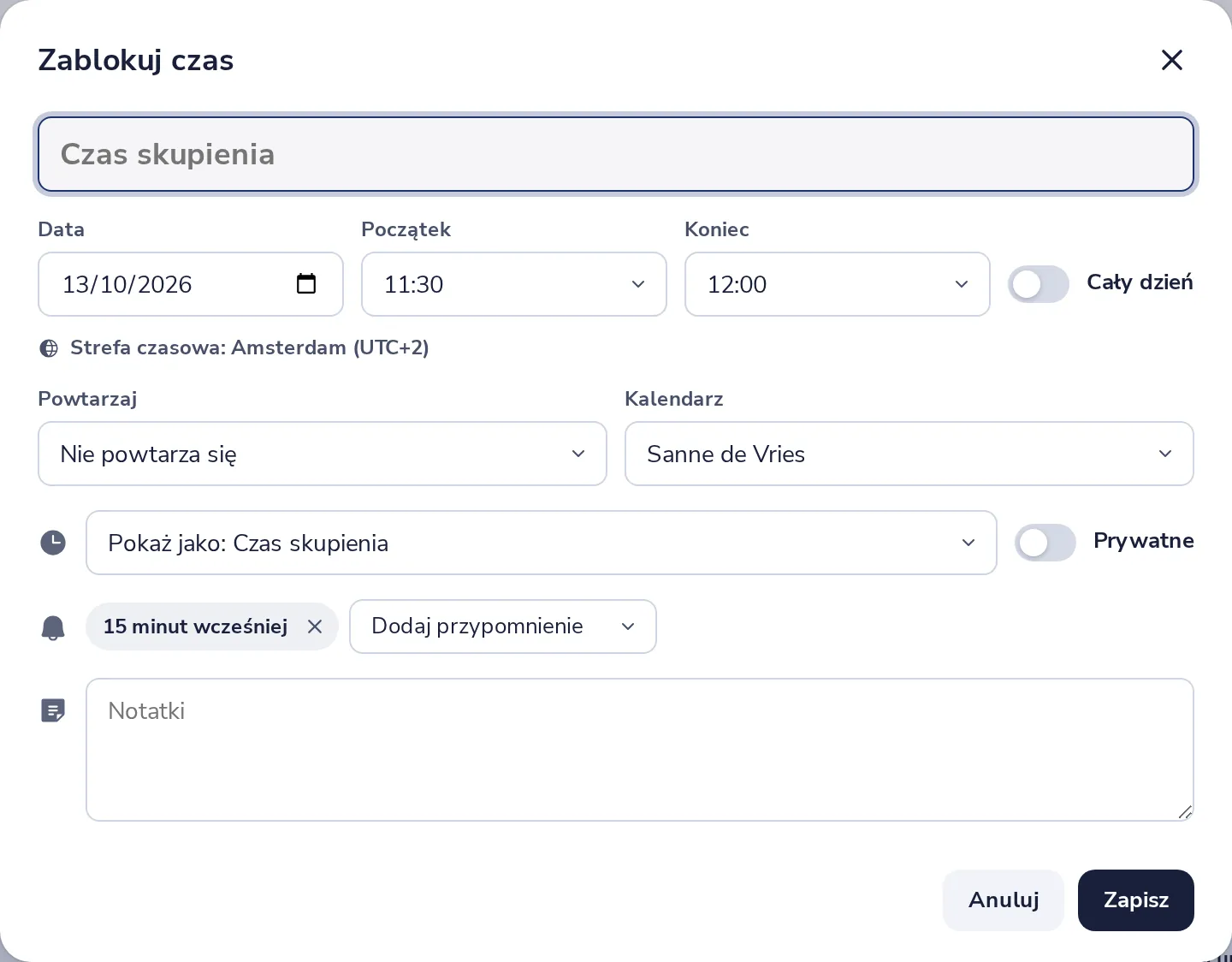Expand the Powtarzaj repeat dropdown
The height and width of the screenshot is (962, 1232).
(x=323, y=454)
